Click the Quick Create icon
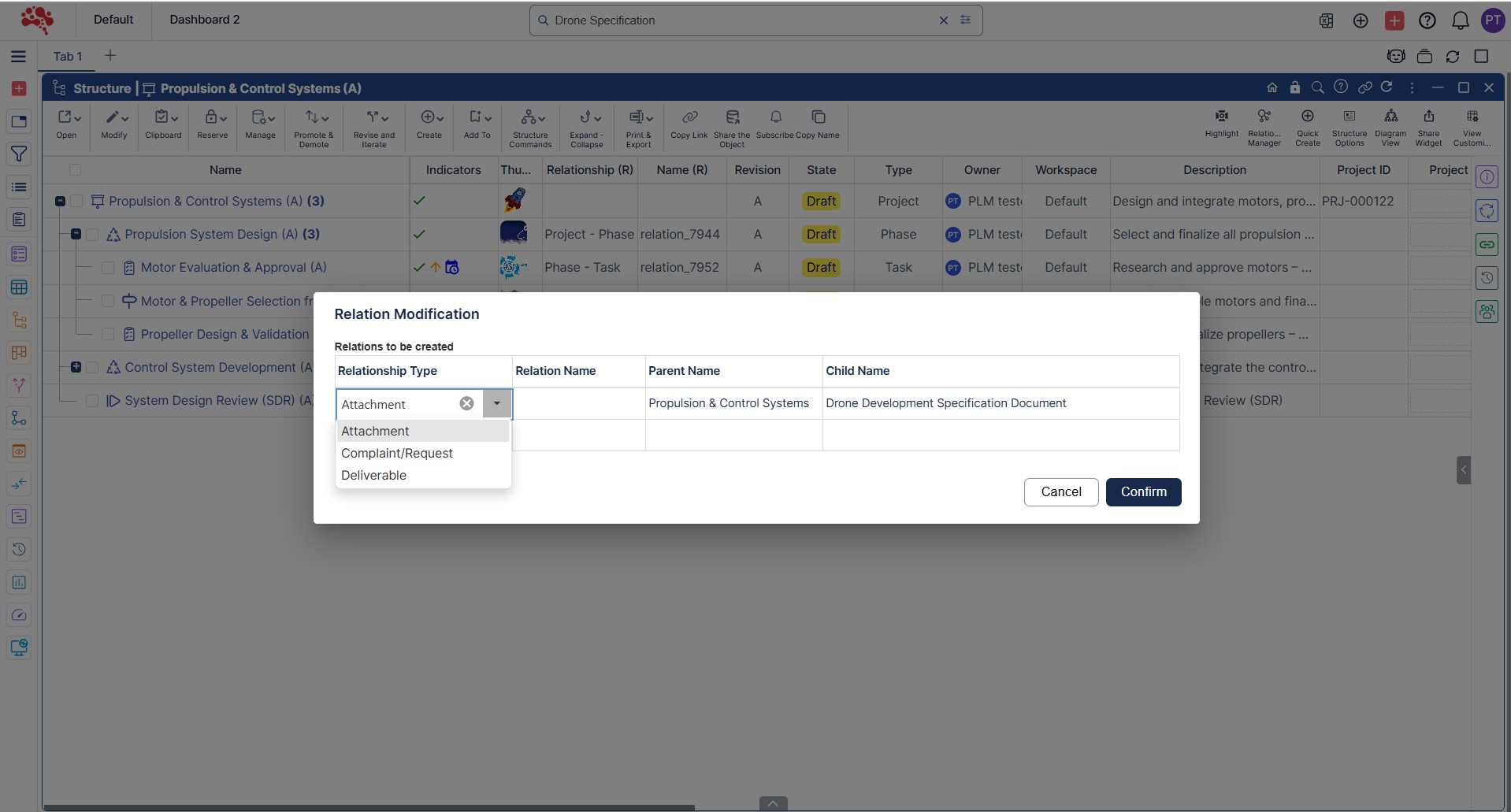 (1307, 118)
